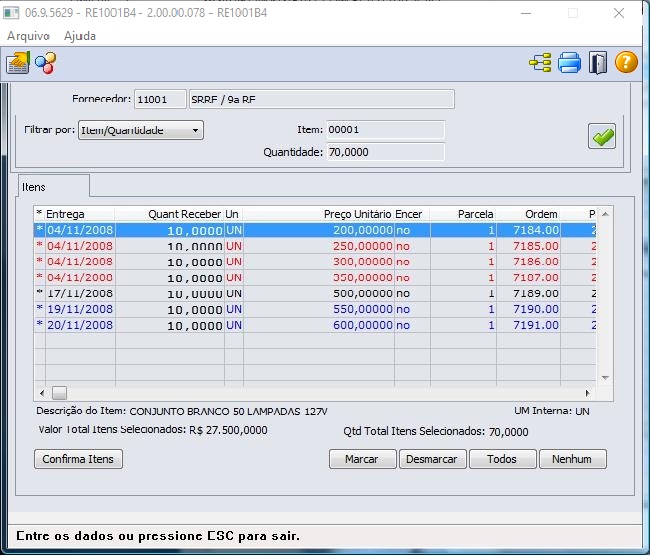
Task: Toggle asterisk mark on row 20/11/2008
Action: tap(39, 325)
